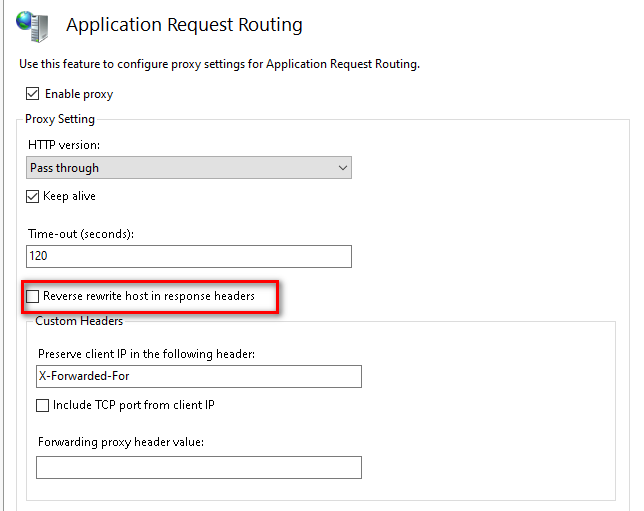Click the Application Request Routing globe icon
The width and height of the screenshot is (644, 511).
pos(34,25)
